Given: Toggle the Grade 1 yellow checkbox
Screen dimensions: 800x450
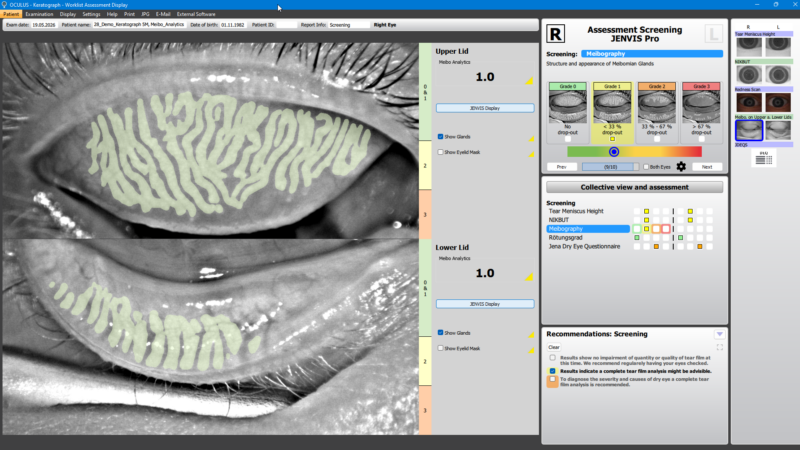Looking at the screenshot, I should pyautogui.click(x=612, y=139).
